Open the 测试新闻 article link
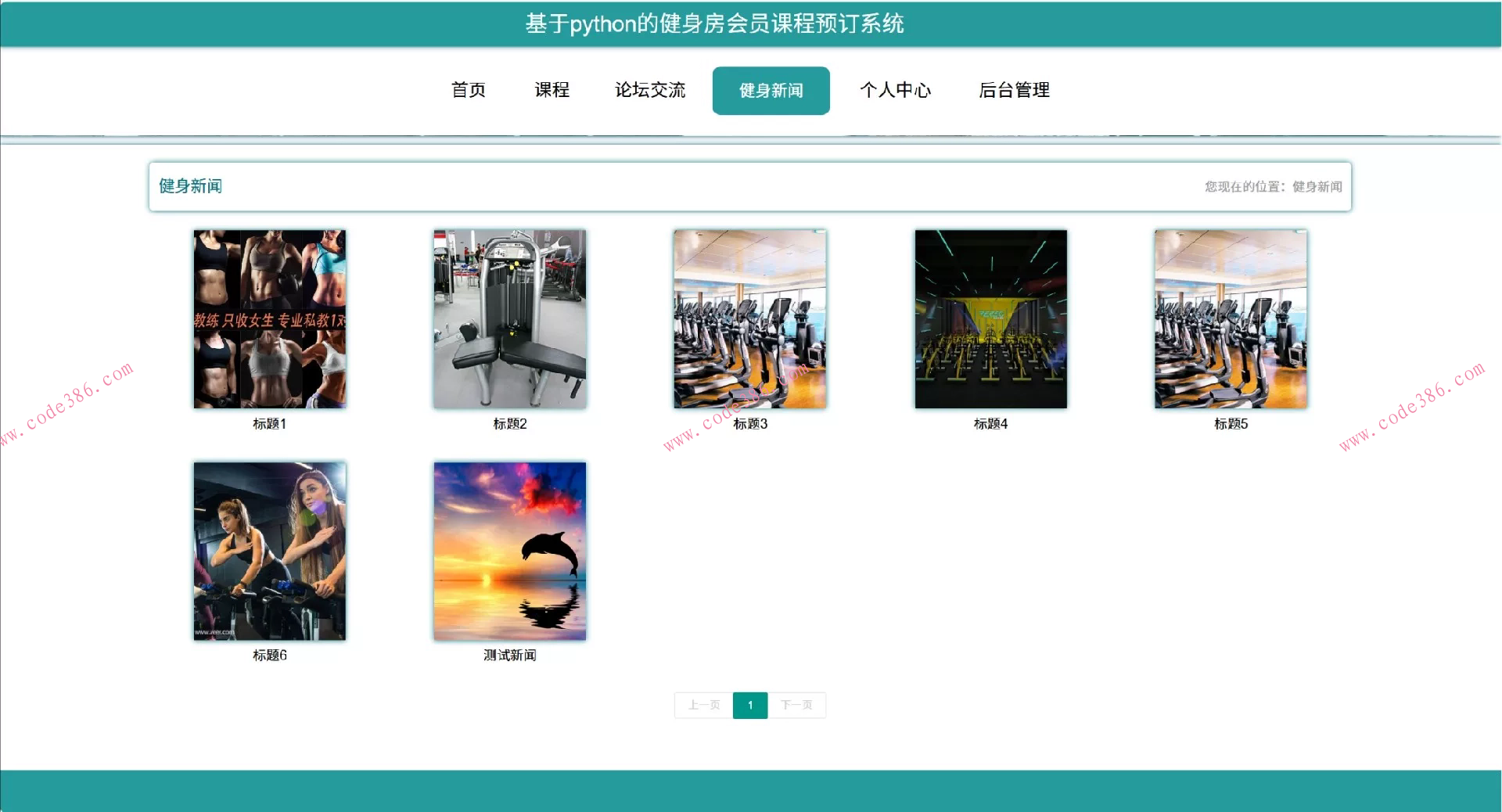 pos(509,656)
